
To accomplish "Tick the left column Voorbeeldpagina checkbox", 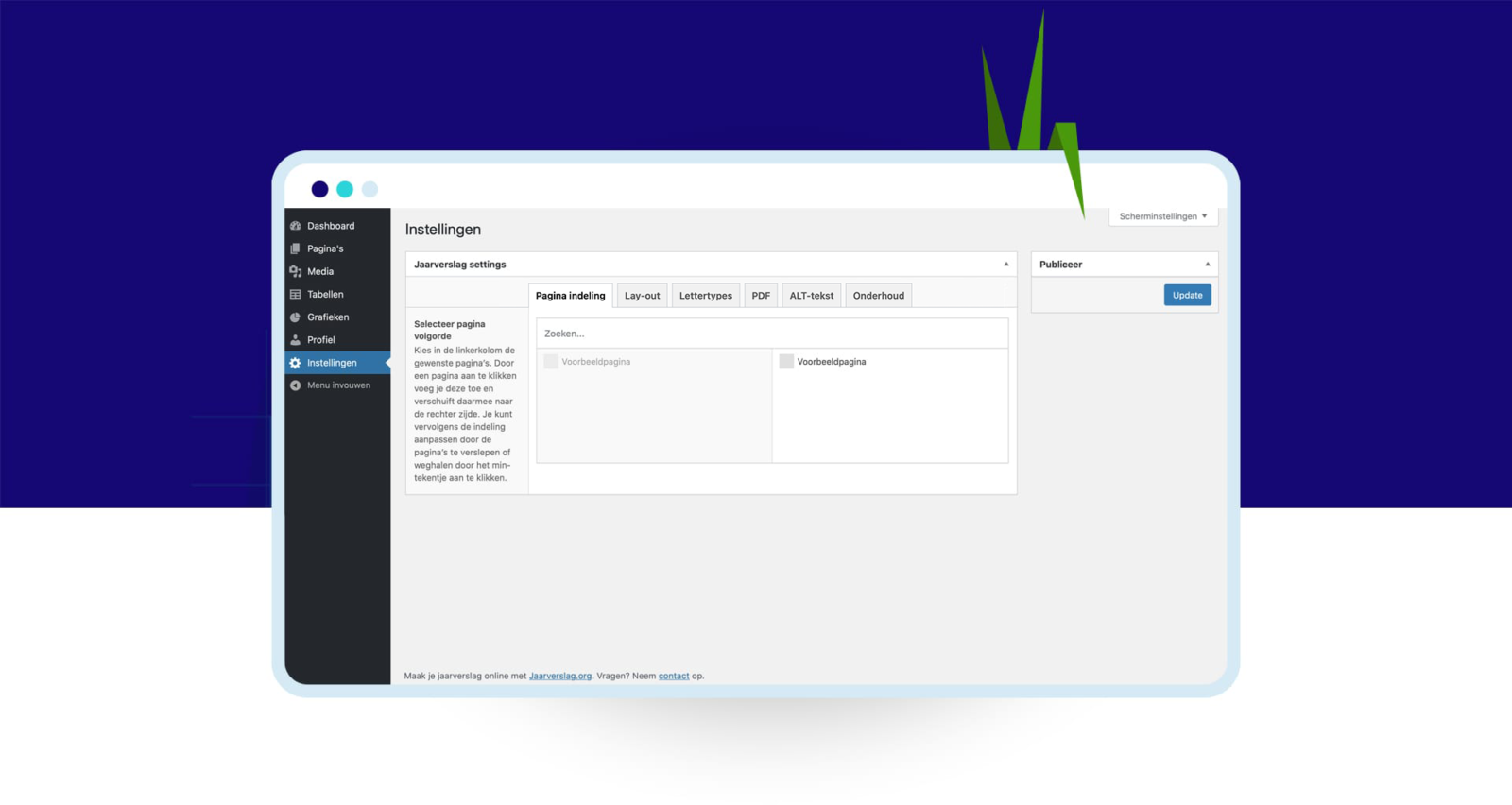I will coord(551,362).
